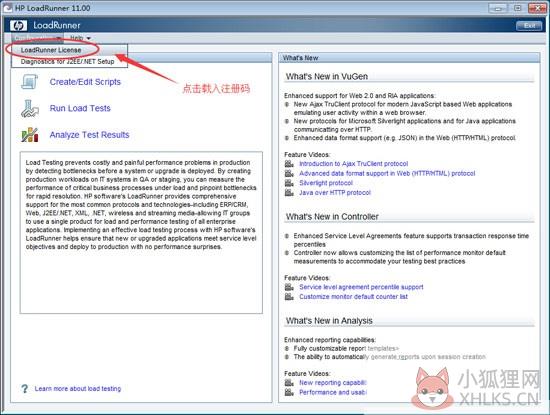Image resolution: width=550 pixels, height=415 pixels.
Task: Open Java over HTTP protocol video link
Action: pyautogui.click(x=335, y=193)
